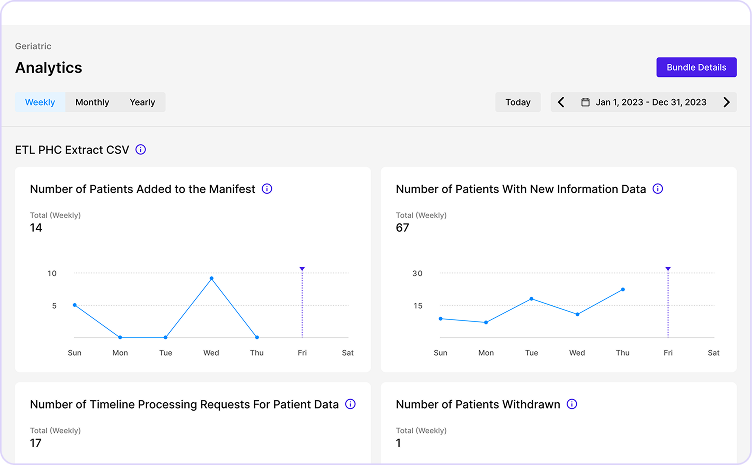Switch to Yearly view
This screenshot has width=752, height=465.
coord(142,102)
